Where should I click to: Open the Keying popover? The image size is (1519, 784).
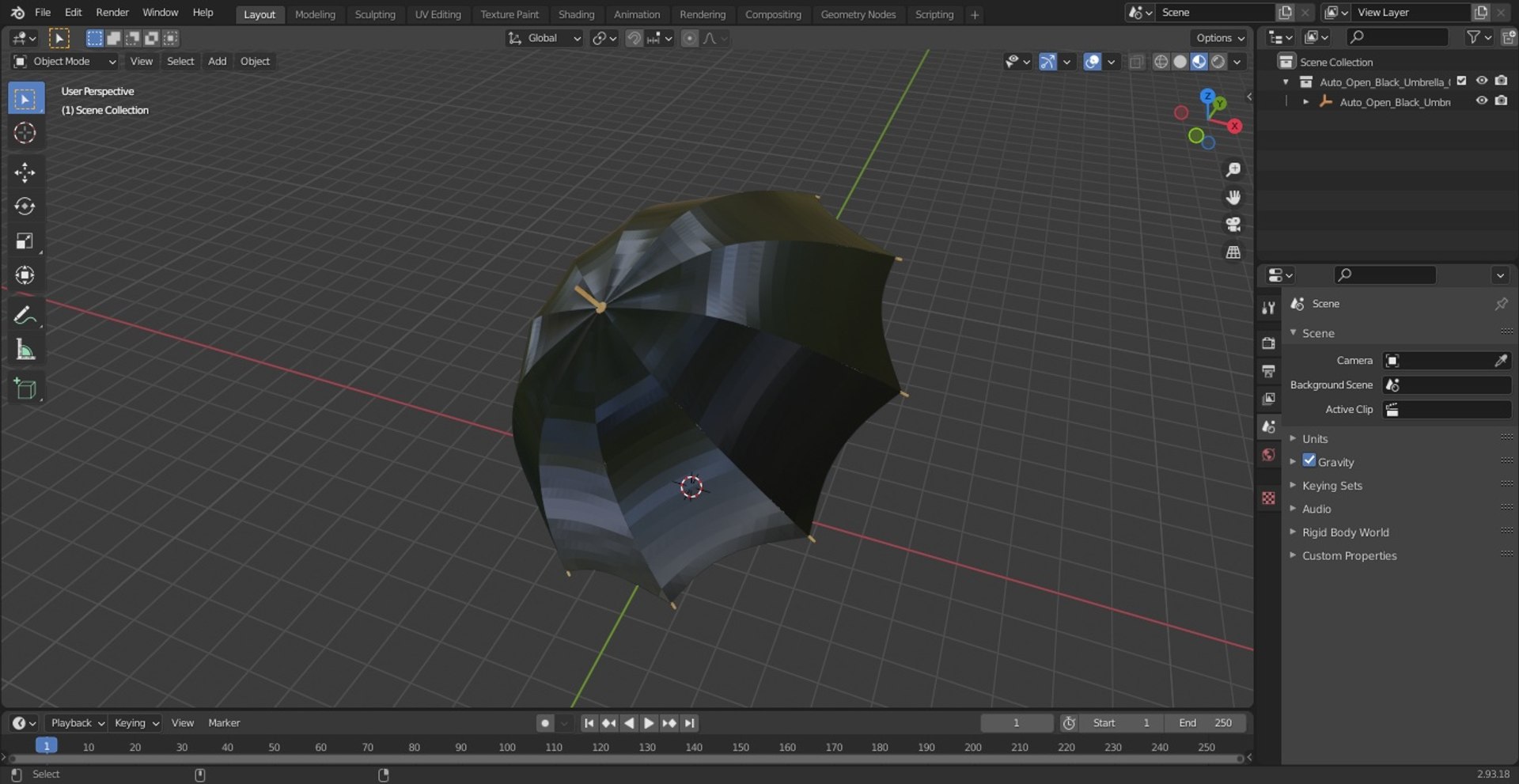click(x=136, y=723)
